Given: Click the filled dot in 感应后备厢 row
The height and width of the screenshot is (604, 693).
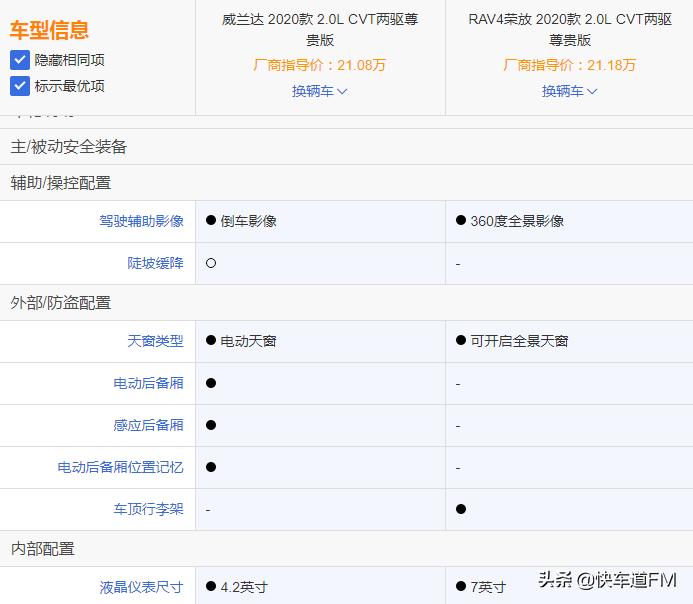Looking at the screenshot, I should [x=211, y=425].
